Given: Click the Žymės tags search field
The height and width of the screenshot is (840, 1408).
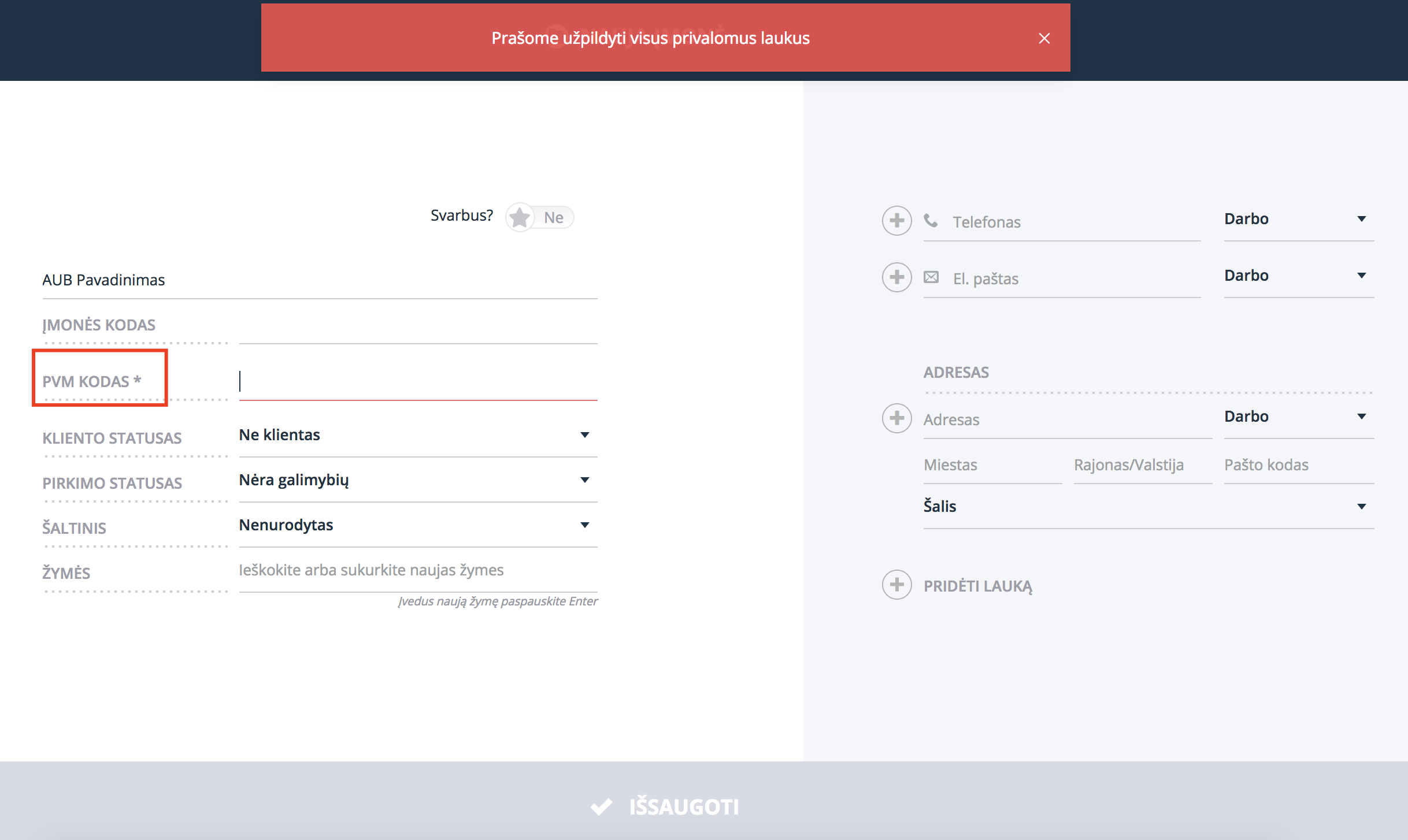Looking at the screenshot, I should point(418,570).
